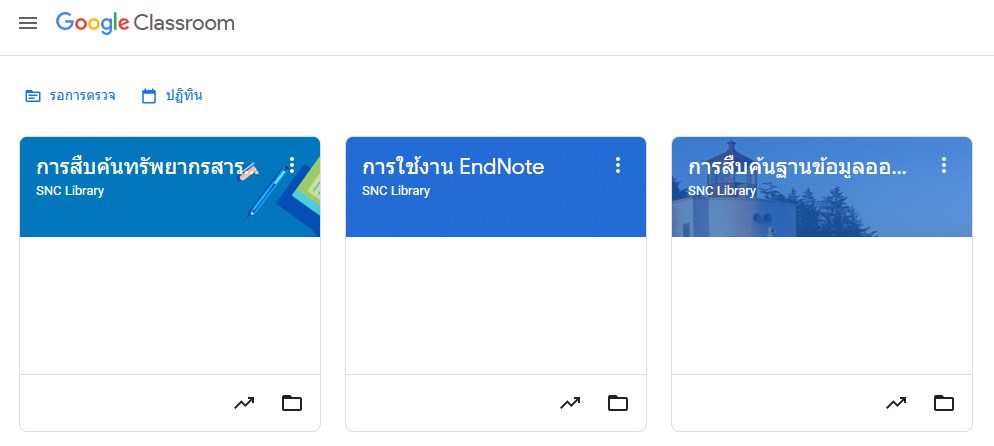Open the การใช้งาน EndNote class title
The width and height of the screenshot is (994, 446).
[453, 167]
